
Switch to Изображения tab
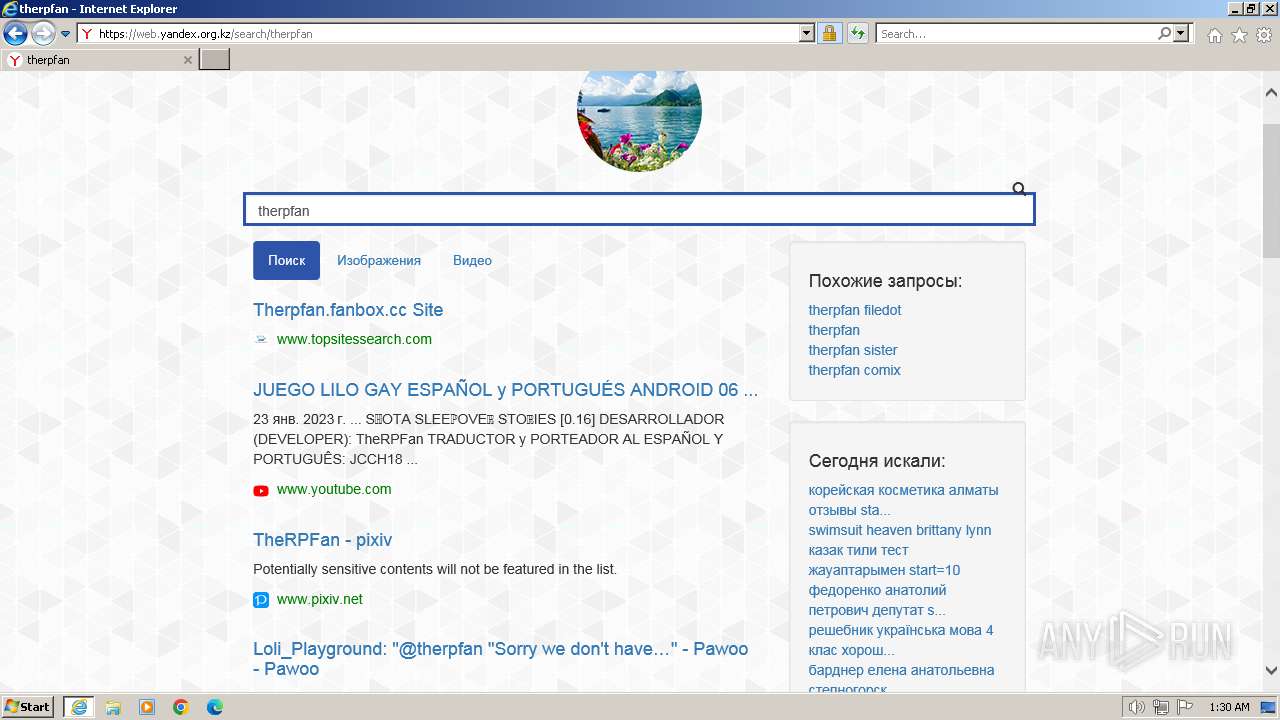(379, 260)
